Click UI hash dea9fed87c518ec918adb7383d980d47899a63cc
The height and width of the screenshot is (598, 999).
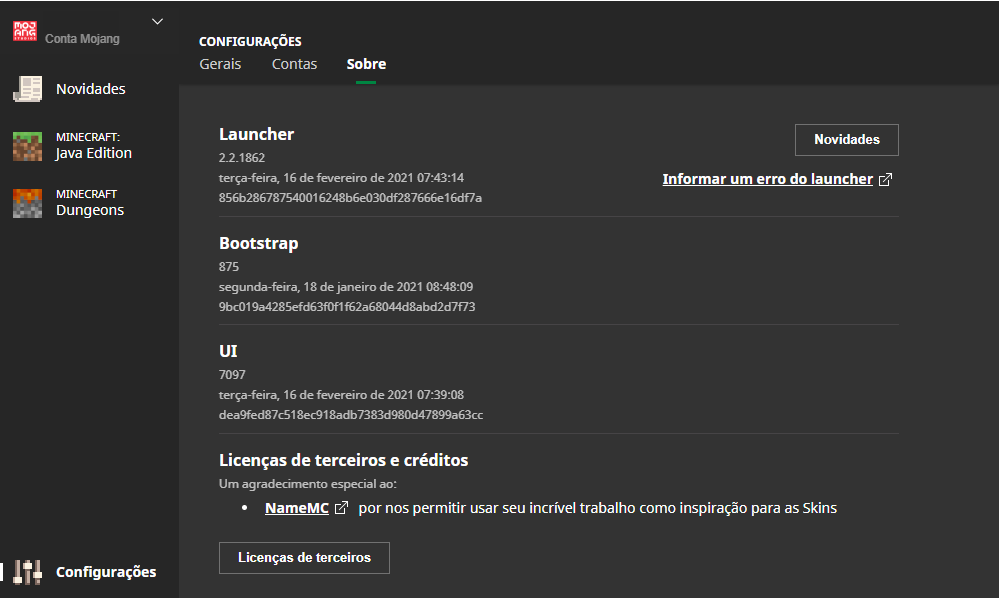point(351,415)
